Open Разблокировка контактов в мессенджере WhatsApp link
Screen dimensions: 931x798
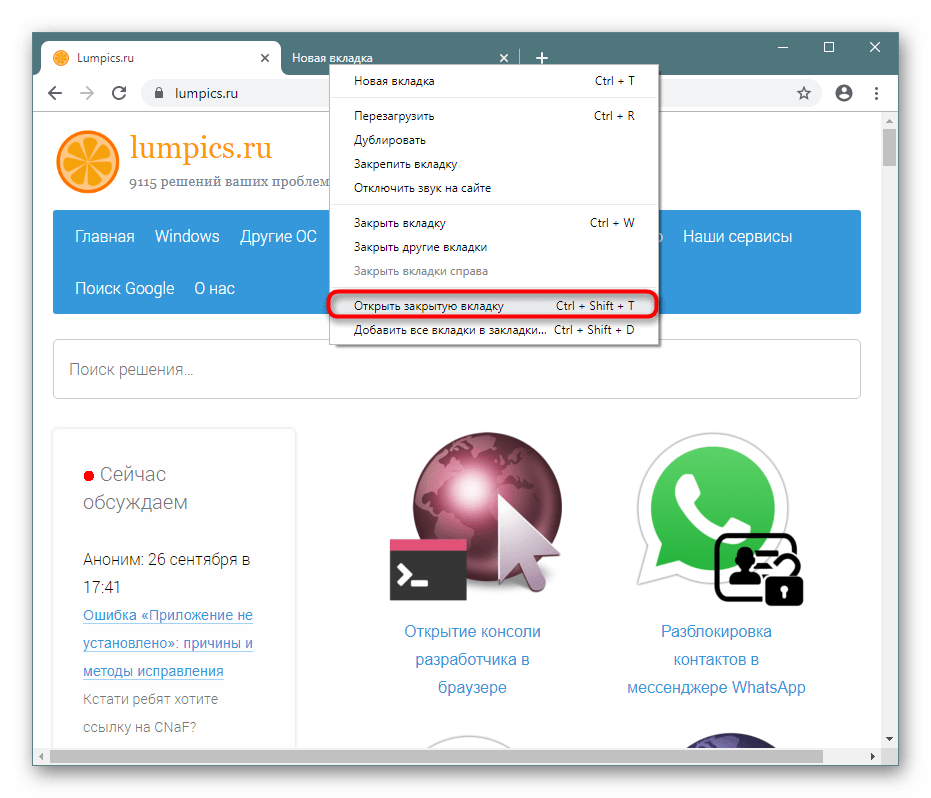pos(716,659)
